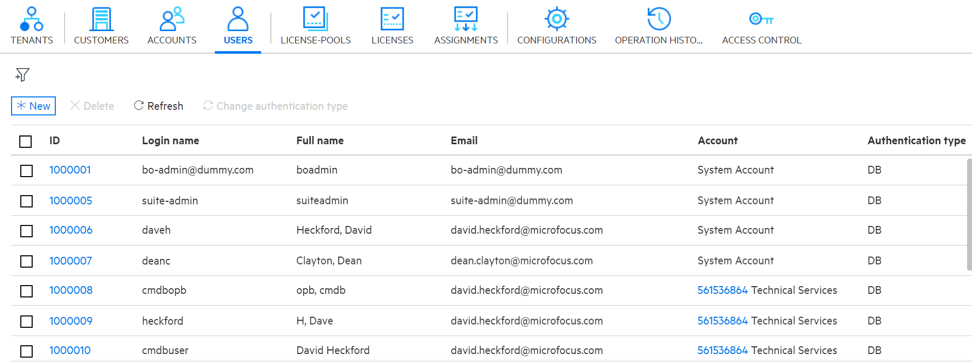Sort by Authentication type column header
The height and width of the screenshot is (362, 972).
click(x=916, y=140)
